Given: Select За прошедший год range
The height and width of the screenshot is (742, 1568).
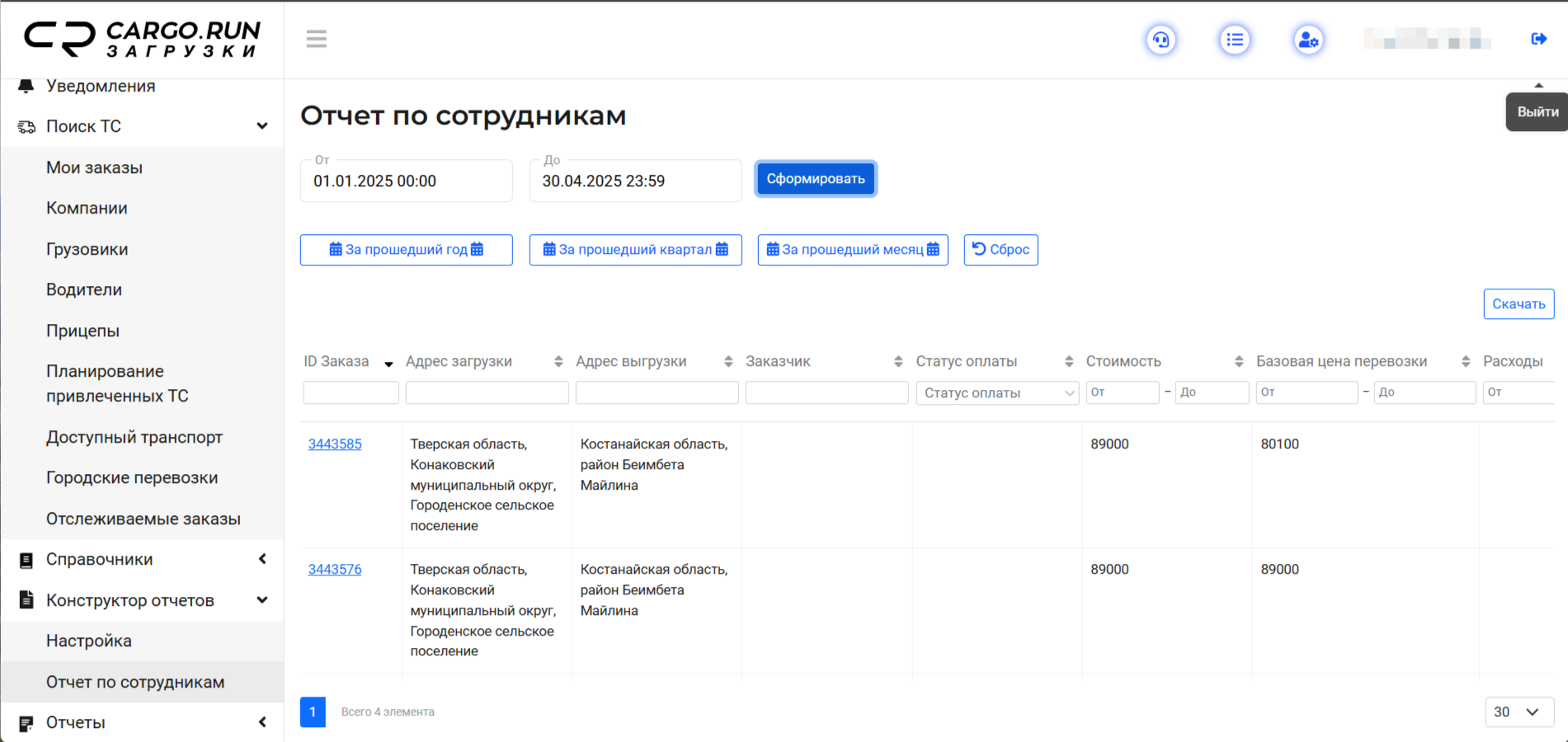Looking at the screenshot, I should point(407,250).
